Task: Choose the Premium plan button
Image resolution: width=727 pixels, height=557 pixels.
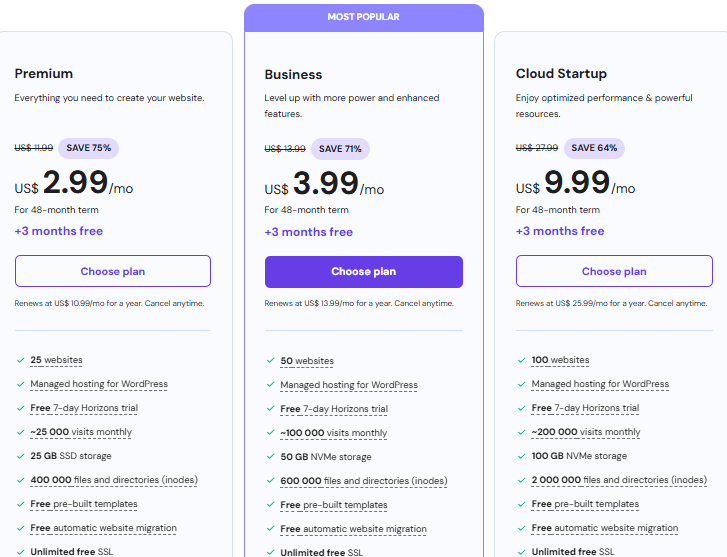Action: [113, 271]
